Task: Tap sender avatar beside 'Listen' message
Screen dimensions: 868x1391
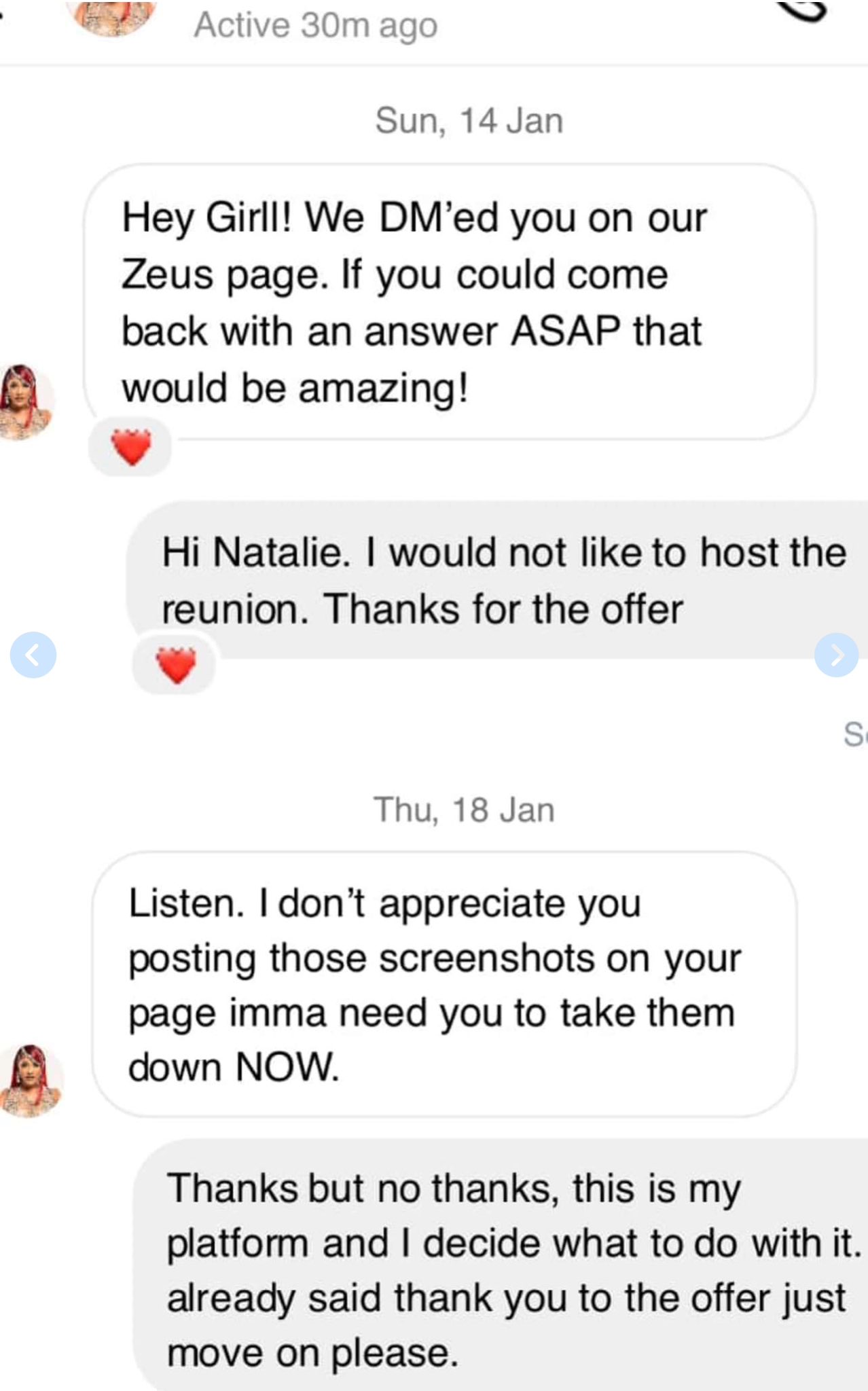Action: point(31,1081)
